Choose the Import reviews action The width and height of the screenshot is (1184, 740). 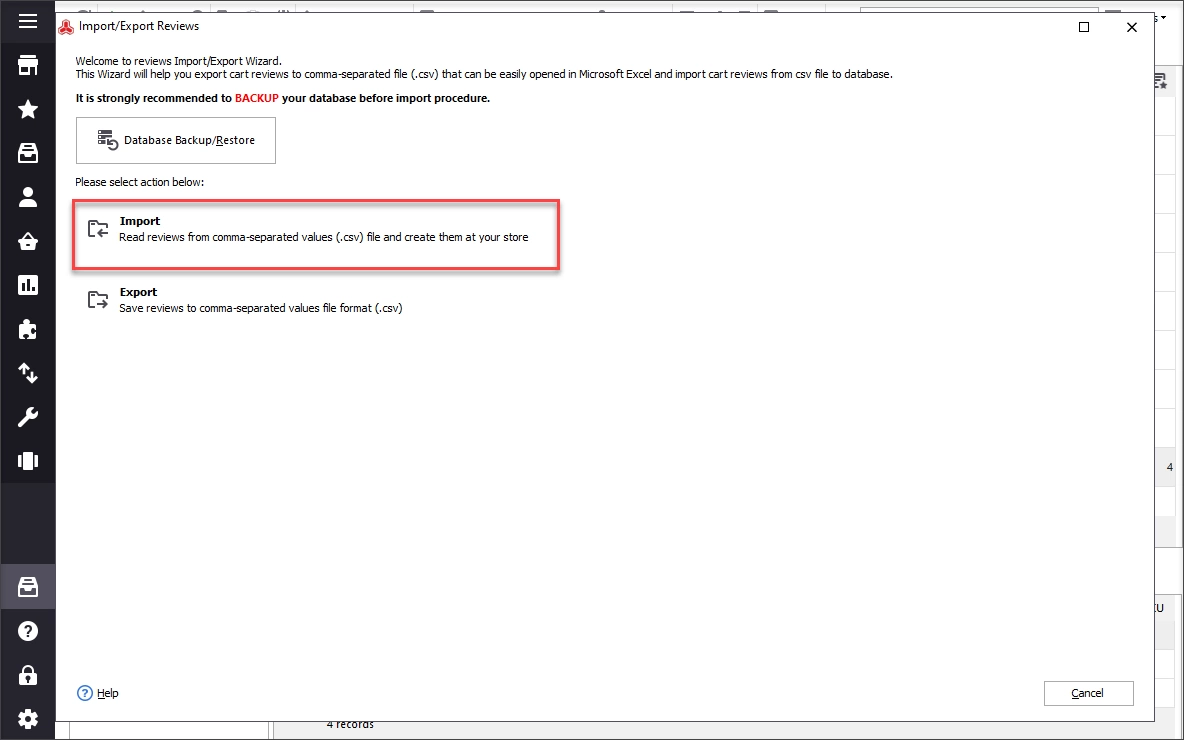[316, 234]
